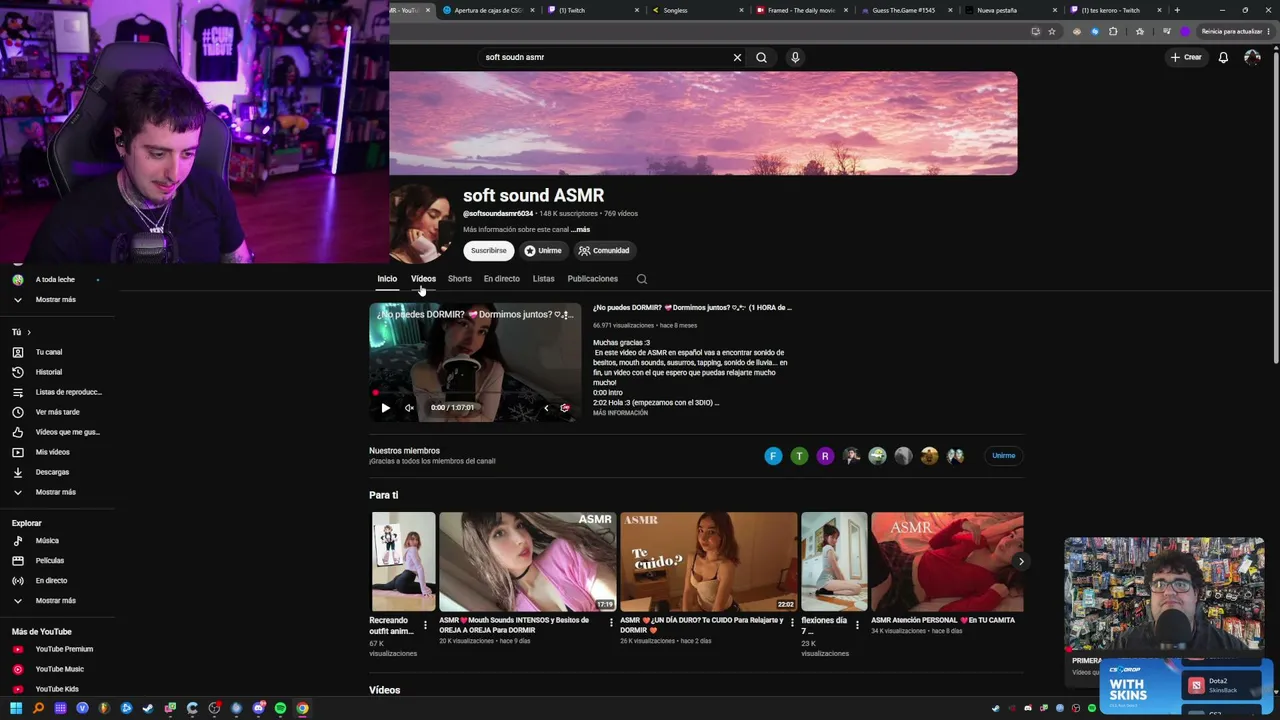Subscribe with the Suscribirse button
1280x720 pixels.
point(489,251)
